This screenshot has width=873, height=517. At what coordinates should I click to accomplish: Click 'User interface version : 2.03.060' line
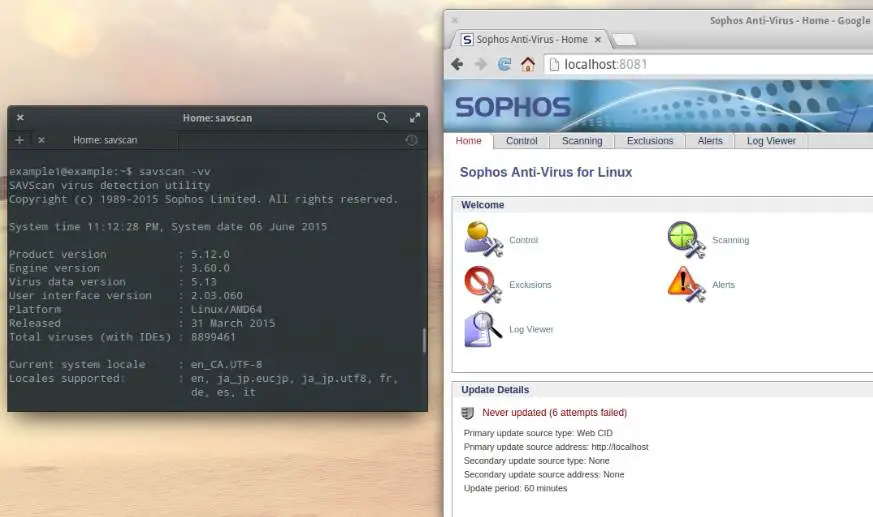pos(126,296)
